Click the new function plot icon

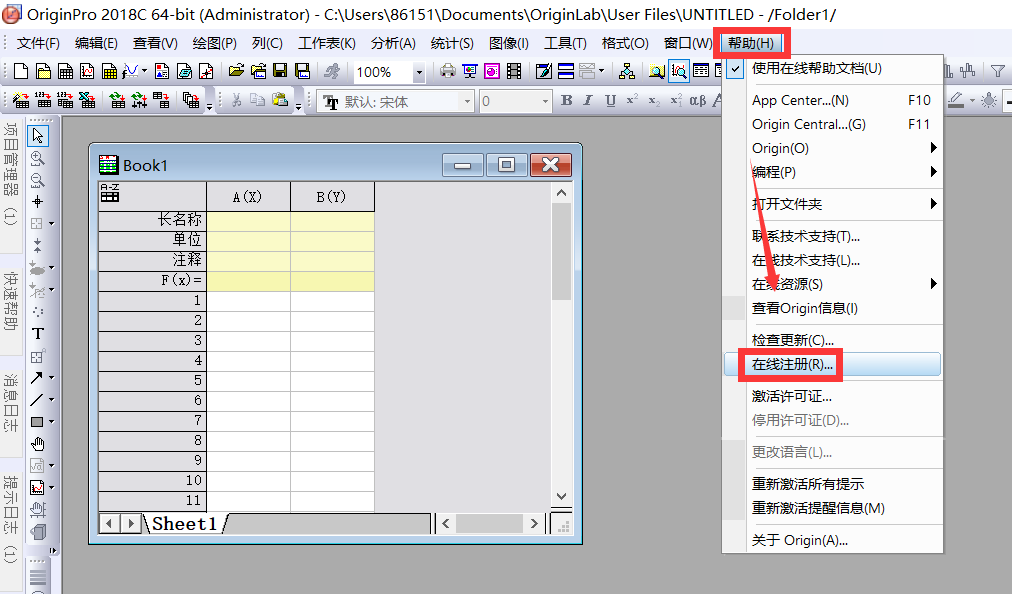pyautogui.click(x=130, y=71)
